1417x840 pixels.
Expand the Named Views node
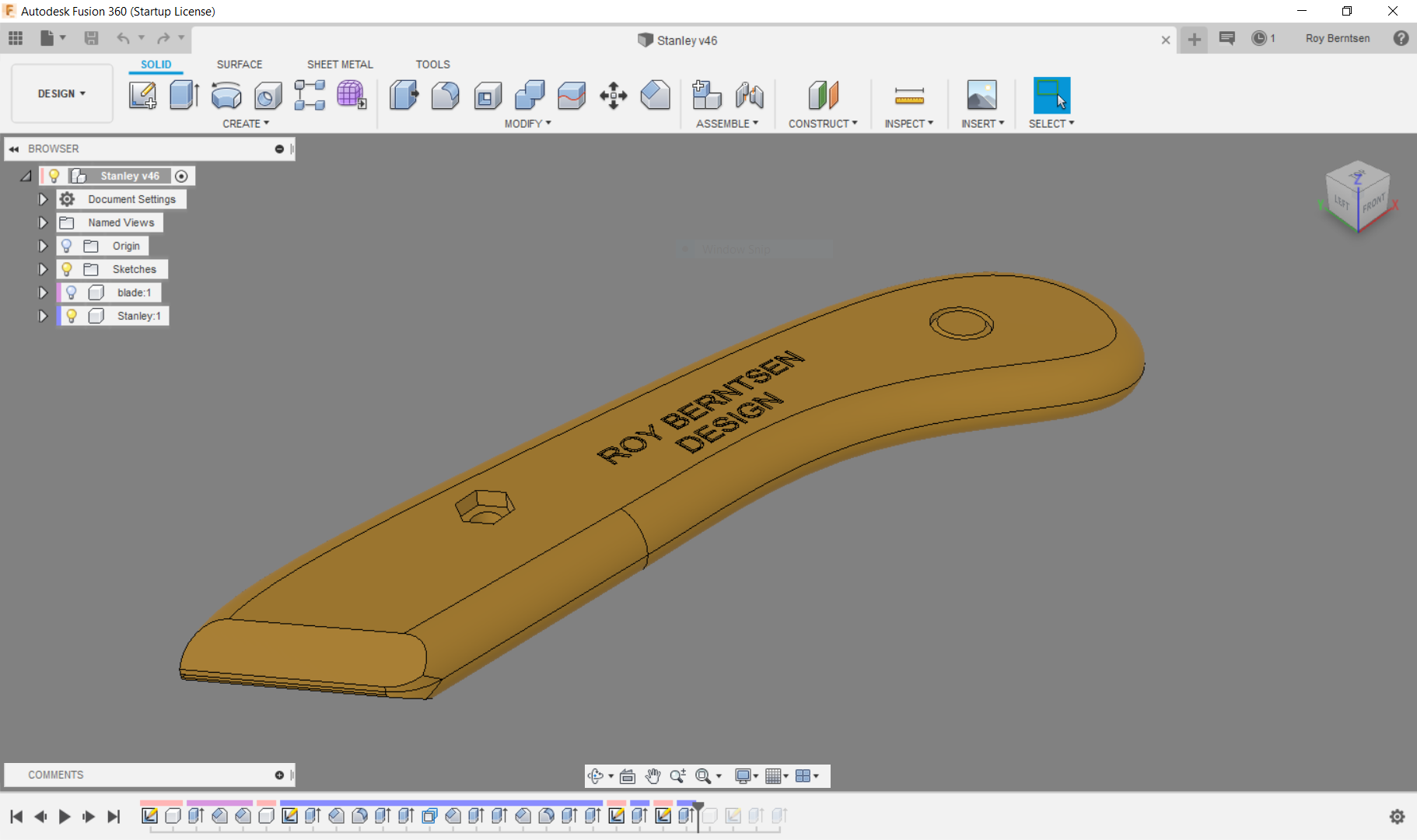click(43, 222)
